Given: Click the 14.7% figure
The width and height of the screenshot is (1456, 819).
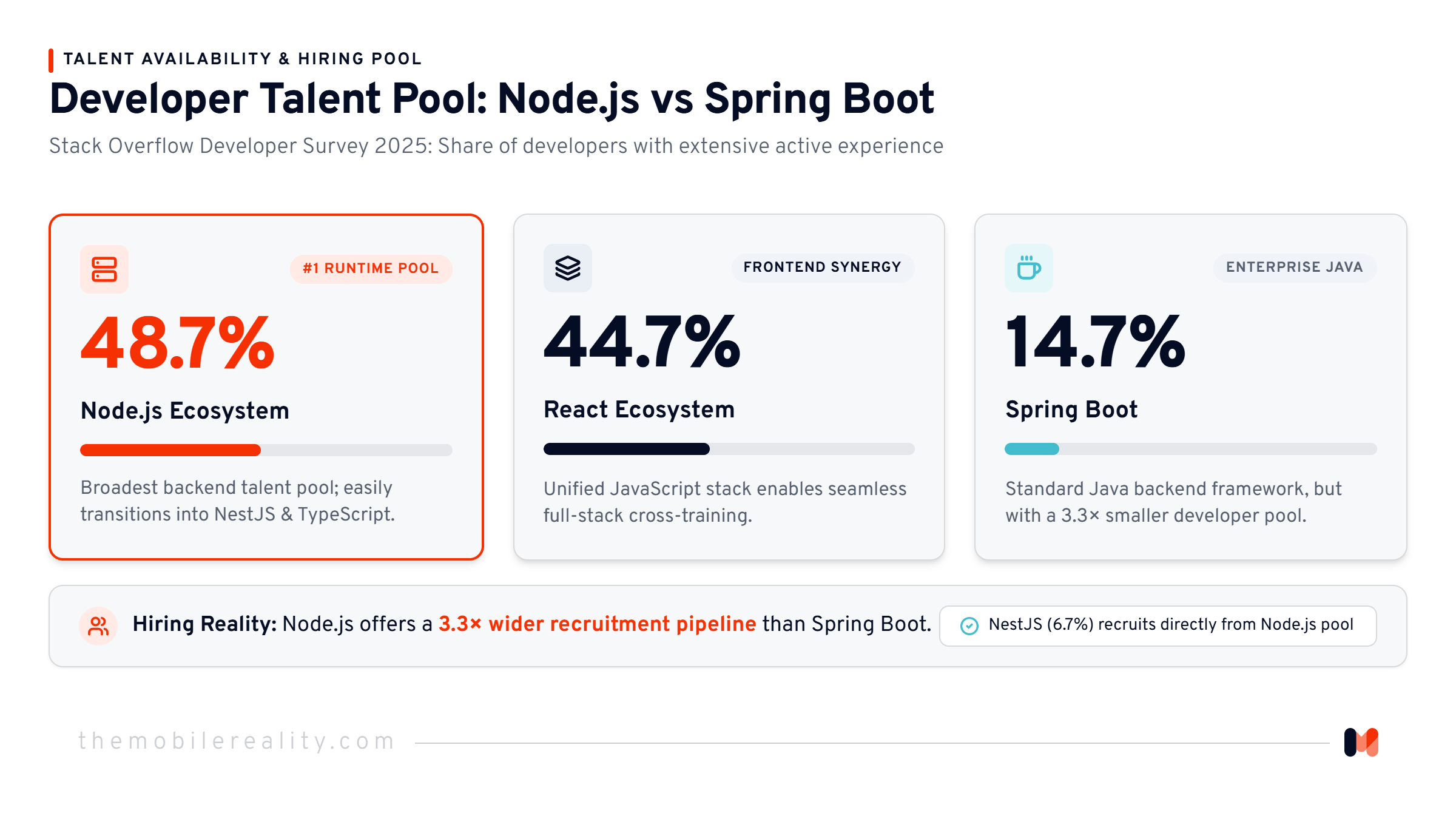Looking at the screenshot, I should click(x=1095, y=342).
